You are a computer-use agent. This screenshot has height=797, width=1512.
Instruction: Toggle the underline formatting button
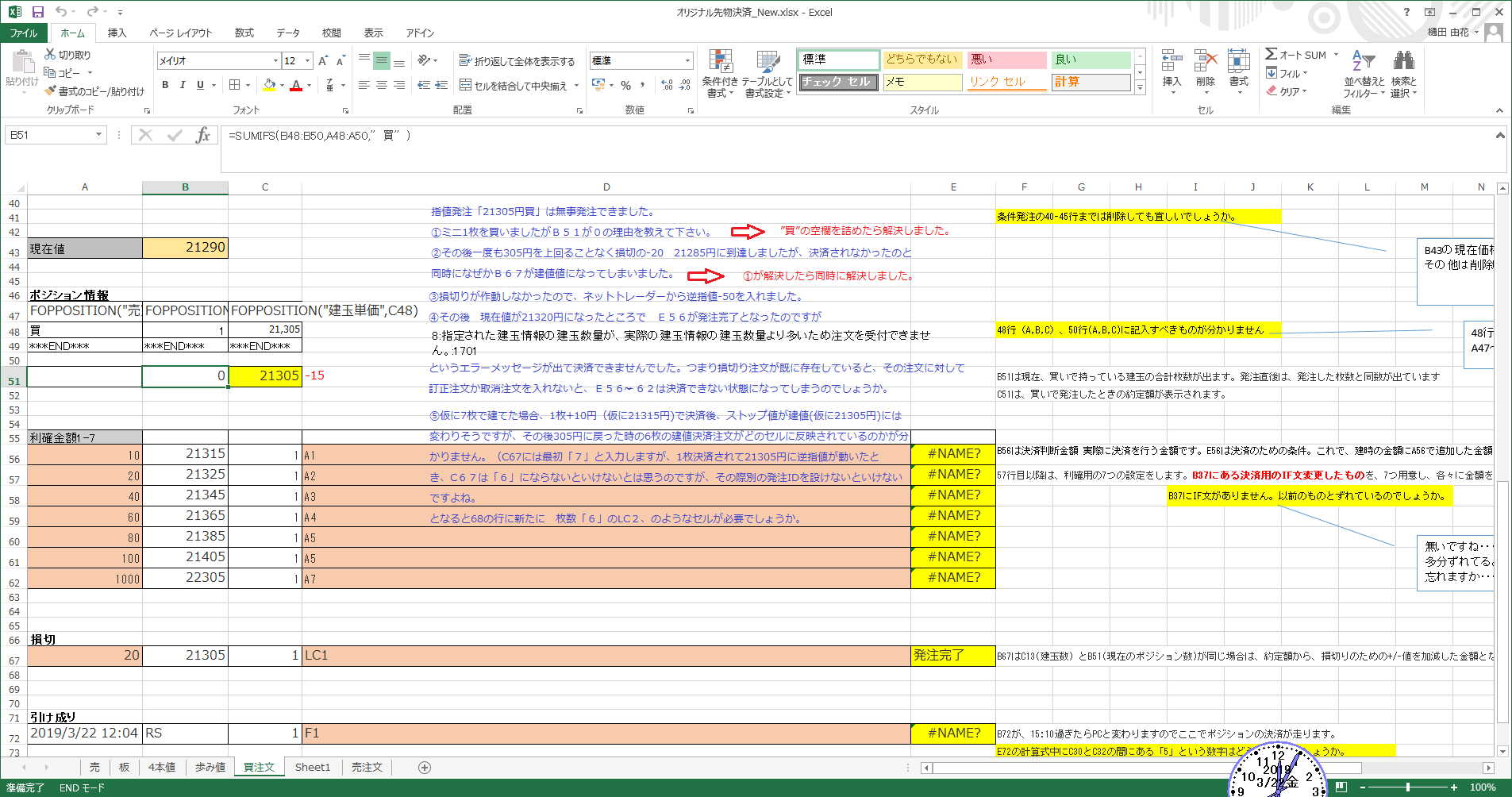point(200,85)
